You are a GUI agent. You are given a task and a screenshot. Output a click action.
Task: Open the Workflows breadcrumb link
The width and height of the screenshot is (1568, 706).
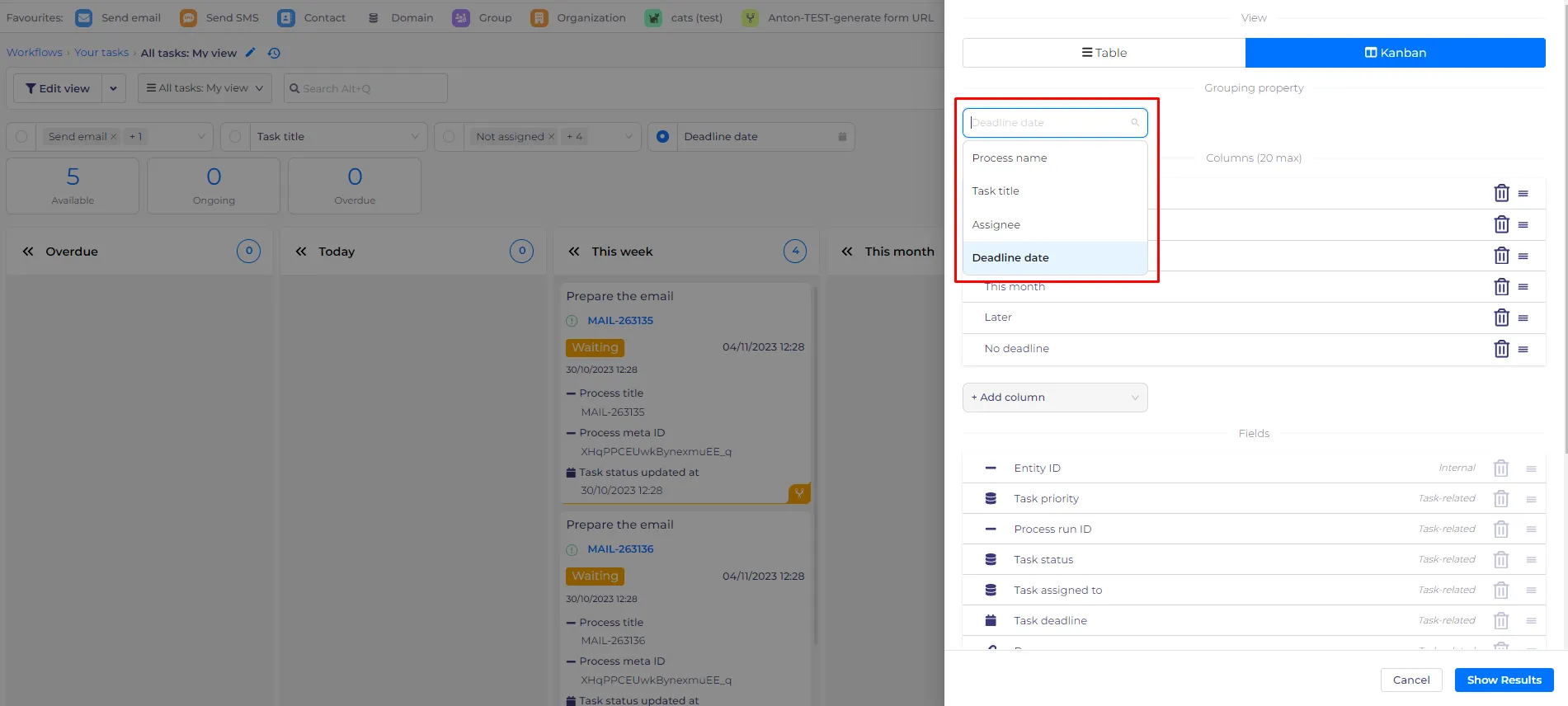click(x=35, y=53)
